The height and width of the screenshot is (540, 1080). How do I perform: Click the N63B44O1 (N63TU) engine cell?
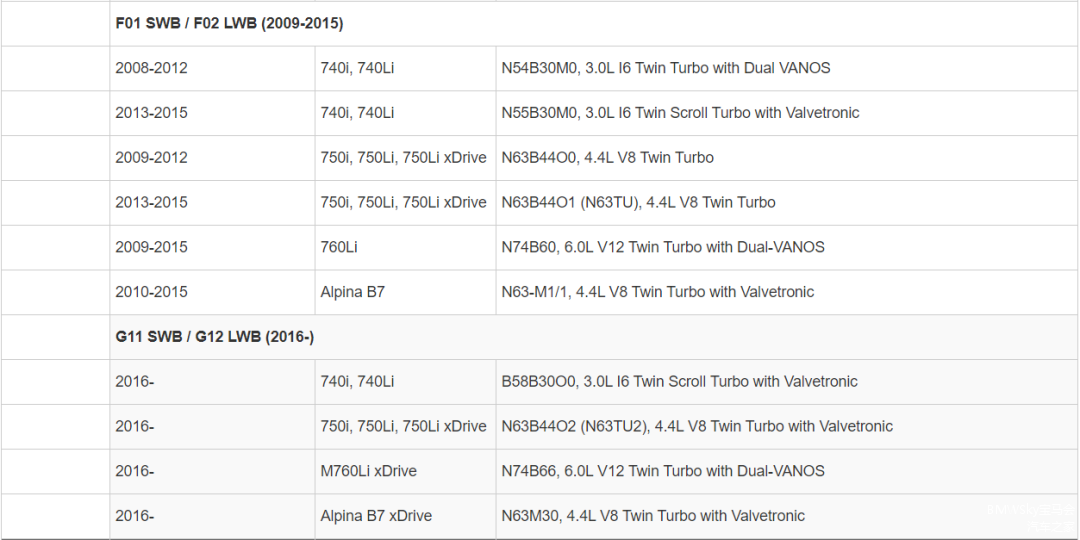(638, 203)
